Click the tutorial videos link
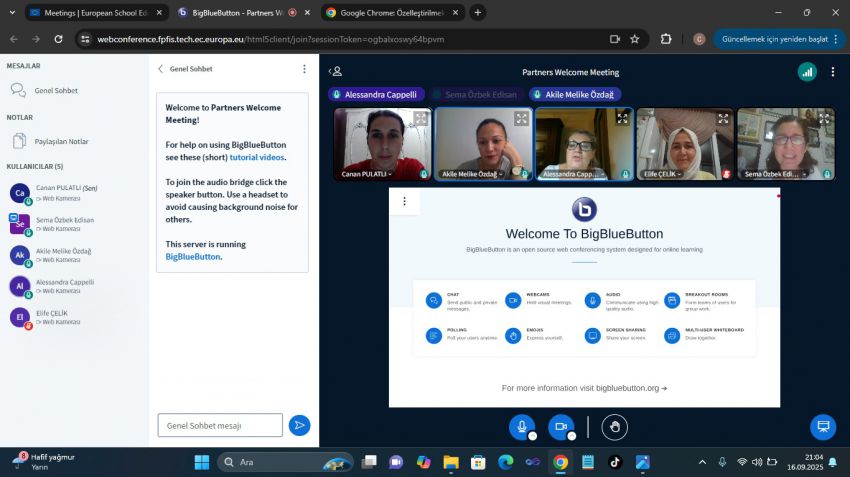850x477 pixels. (x=257, y=157)
